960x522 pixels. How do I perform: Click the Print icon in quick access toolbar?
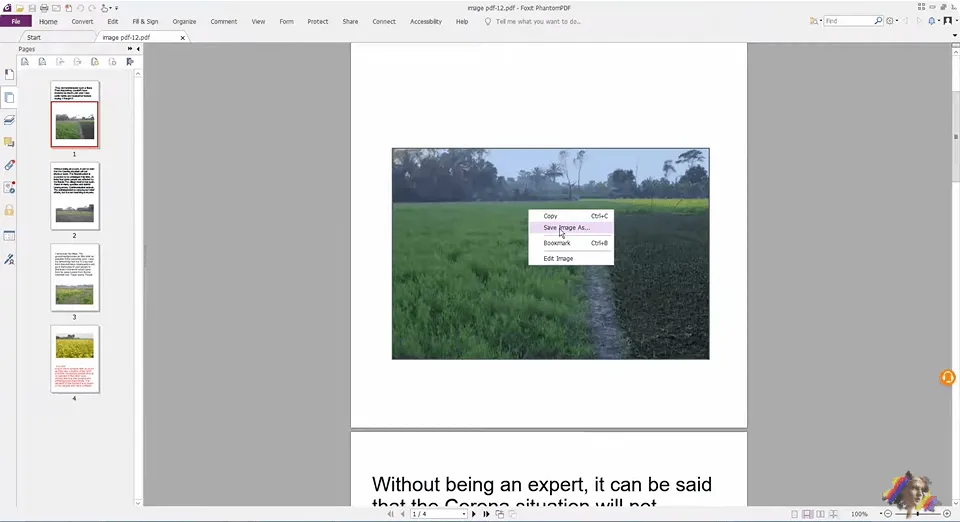pos(44,8)
